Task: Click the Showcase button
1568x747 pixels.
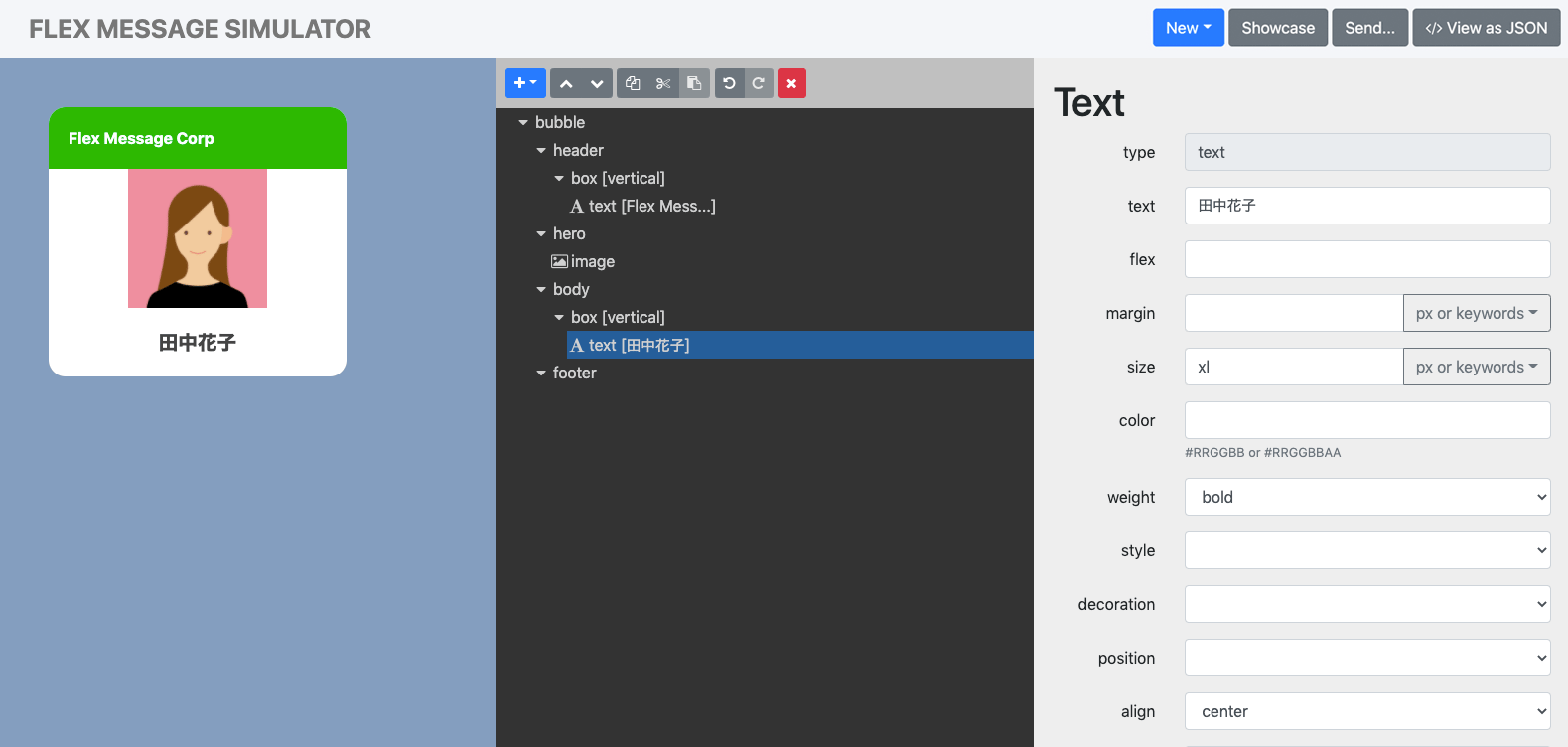Action: pyautogui.click(x=1277, y=28)
